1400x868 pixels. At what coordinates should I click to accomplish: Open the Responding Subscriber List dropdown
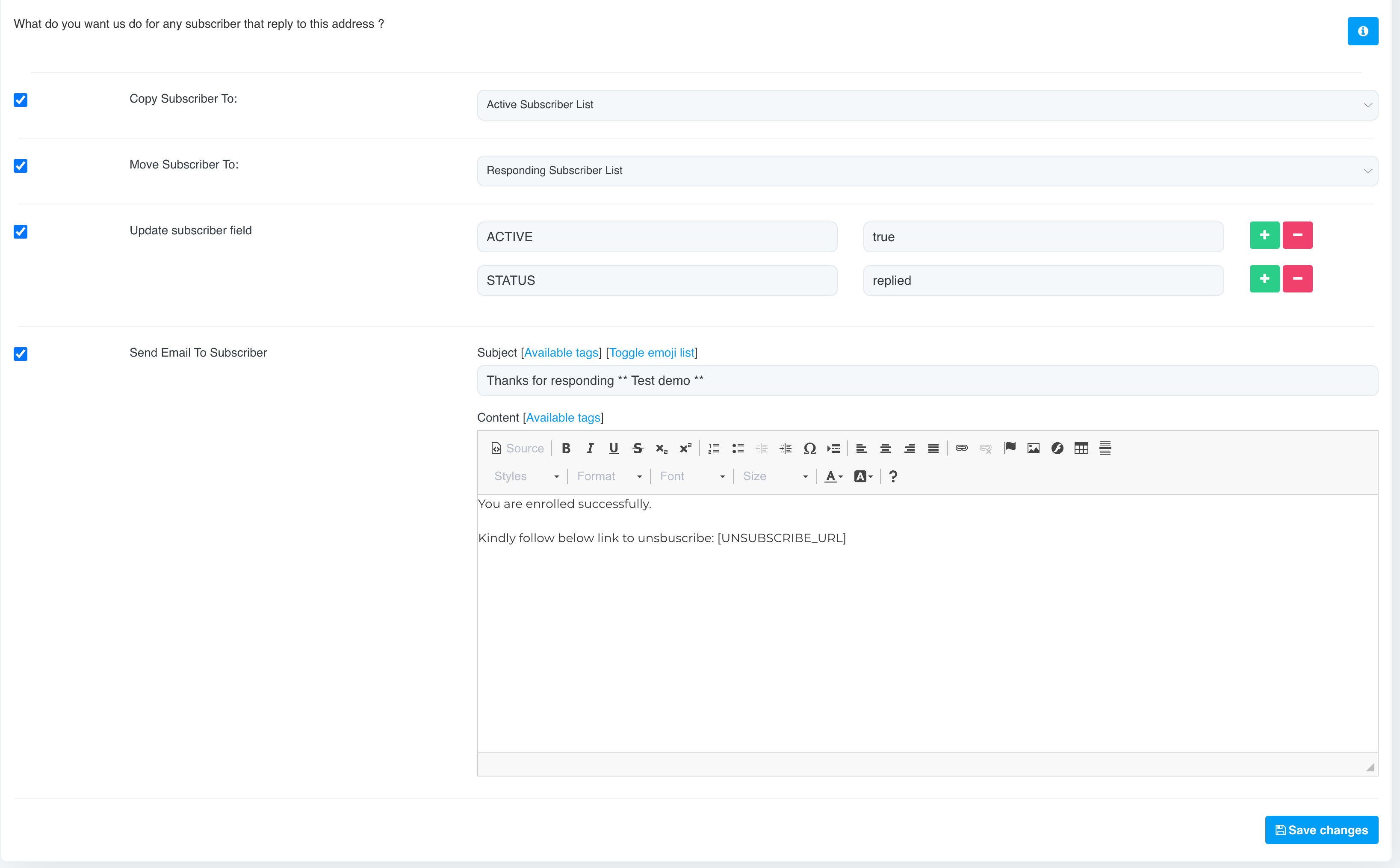tap(927, 171)
